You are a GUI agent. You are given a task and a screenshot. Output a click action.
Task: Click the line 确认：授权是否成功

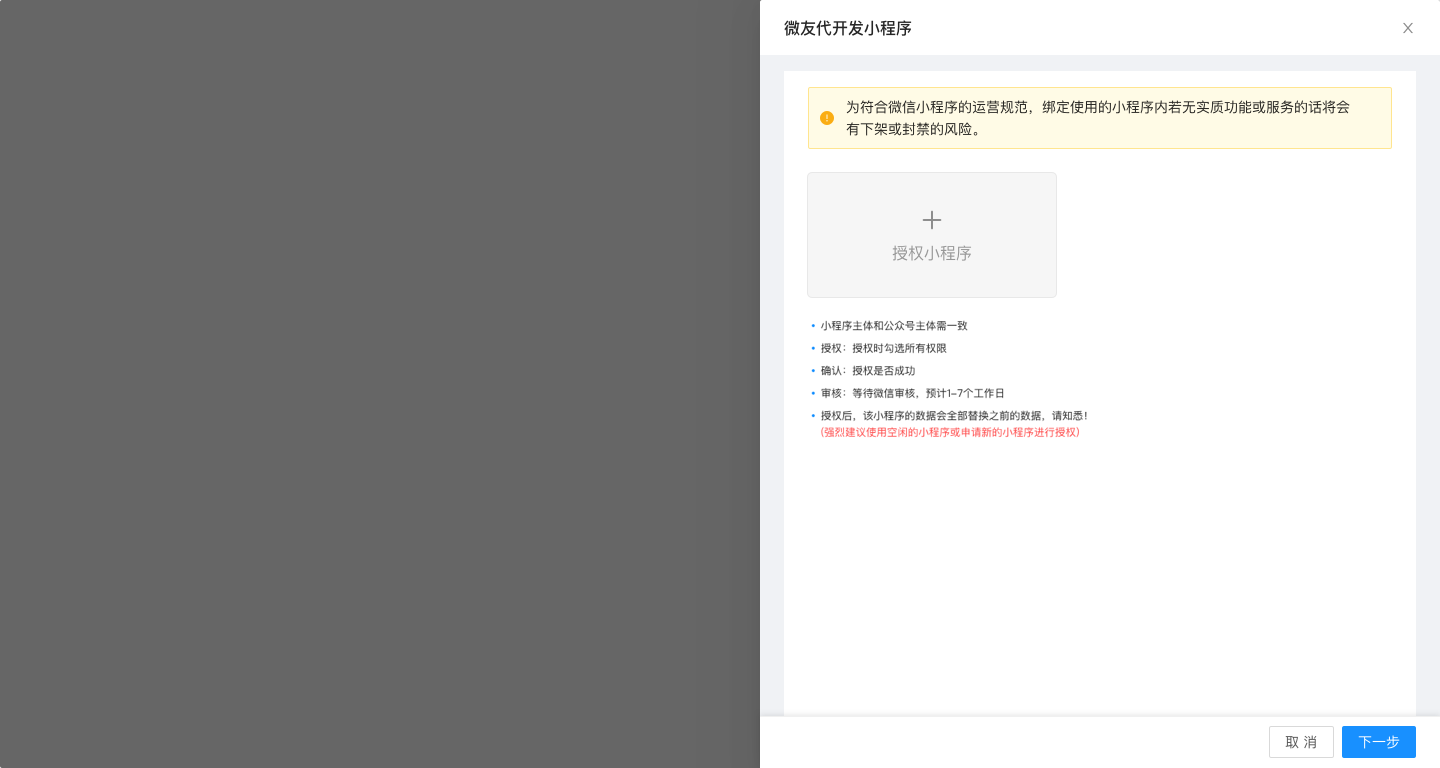[x=868, y=371]
